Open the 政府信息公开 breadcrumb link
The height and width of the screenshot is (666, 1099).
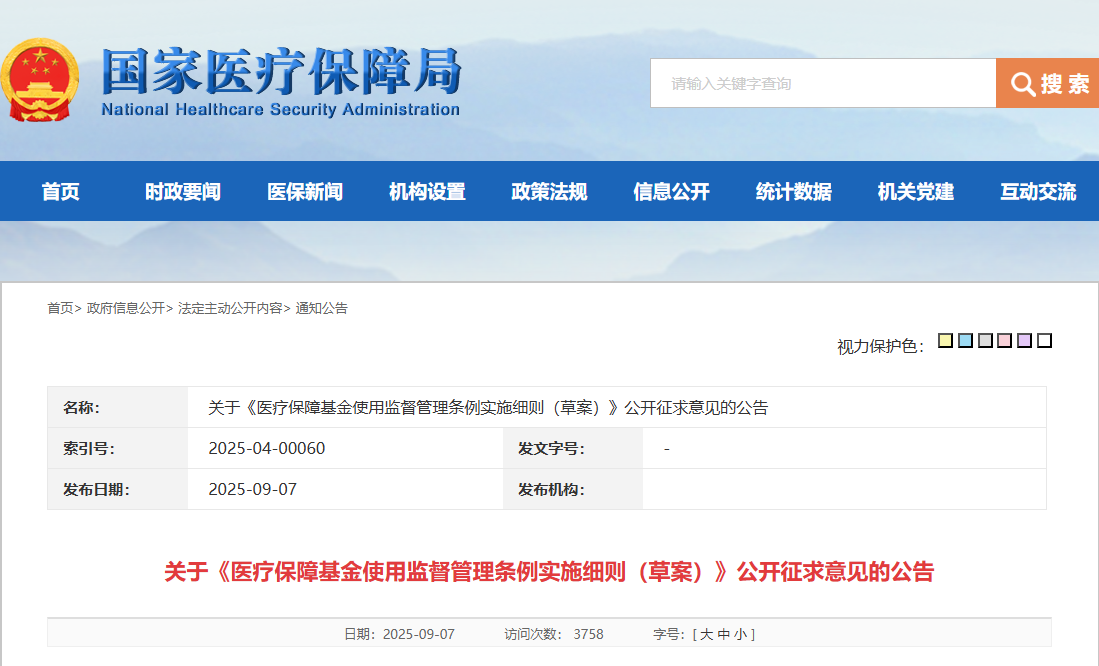click(x=125, y=309)
